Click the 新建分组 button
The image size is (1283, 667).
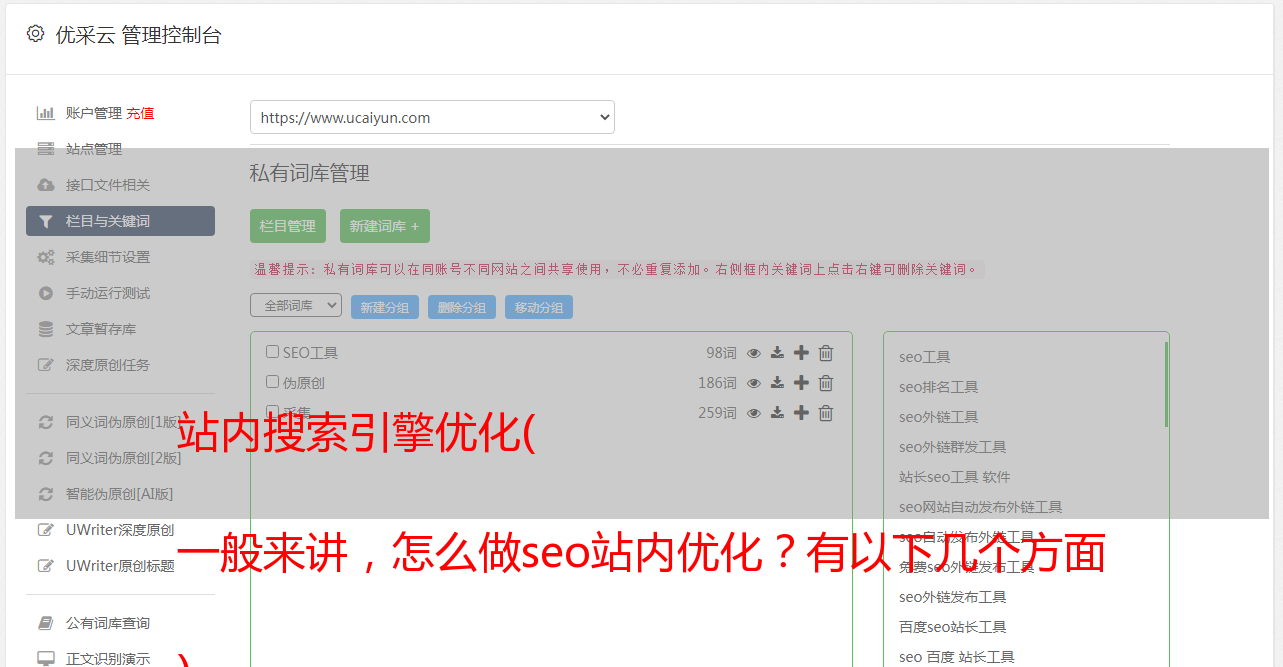pos(385,307)
